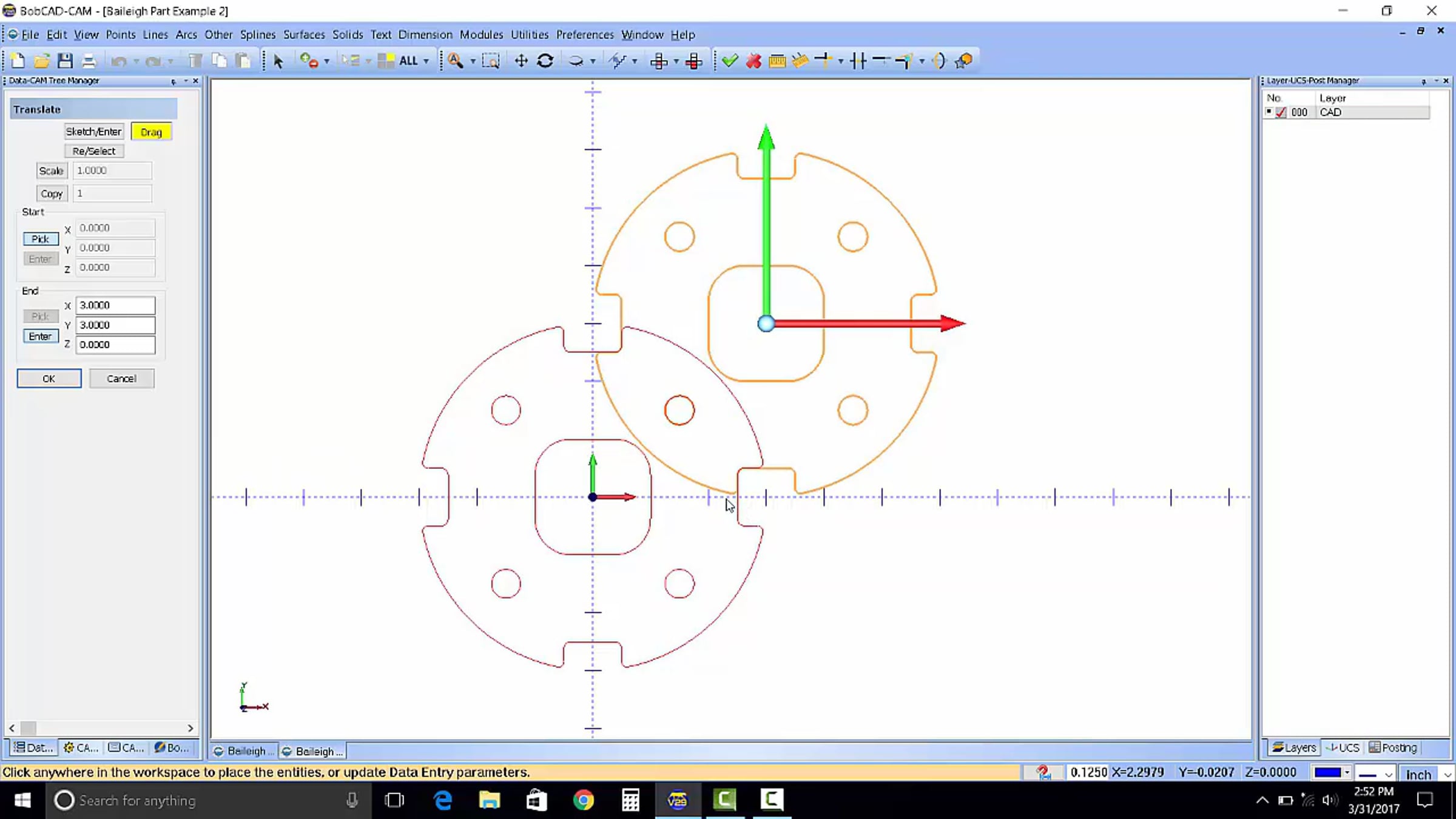Click the green checkmark toolbar icon
The height and width of the screenshot is (819, 1456).
pyautogui.click(x=730, y=61)
